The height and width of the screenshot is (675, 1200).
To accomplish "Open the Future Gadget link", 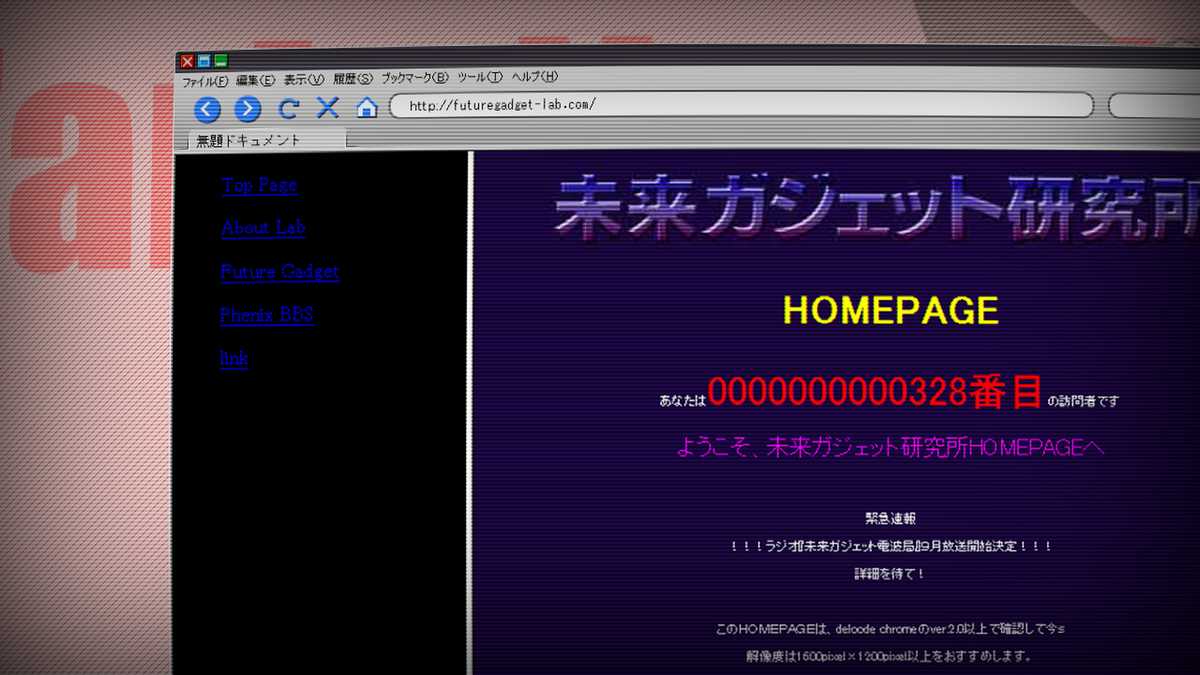I will pyautogui.click(x=280, y=272).
